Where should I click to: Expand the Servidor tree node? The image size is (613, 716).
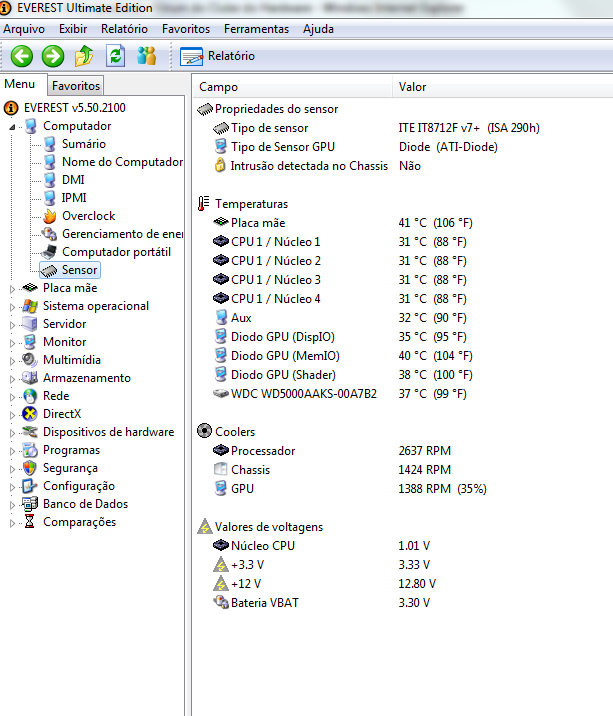pyautogui.click(x=12, y=325)
